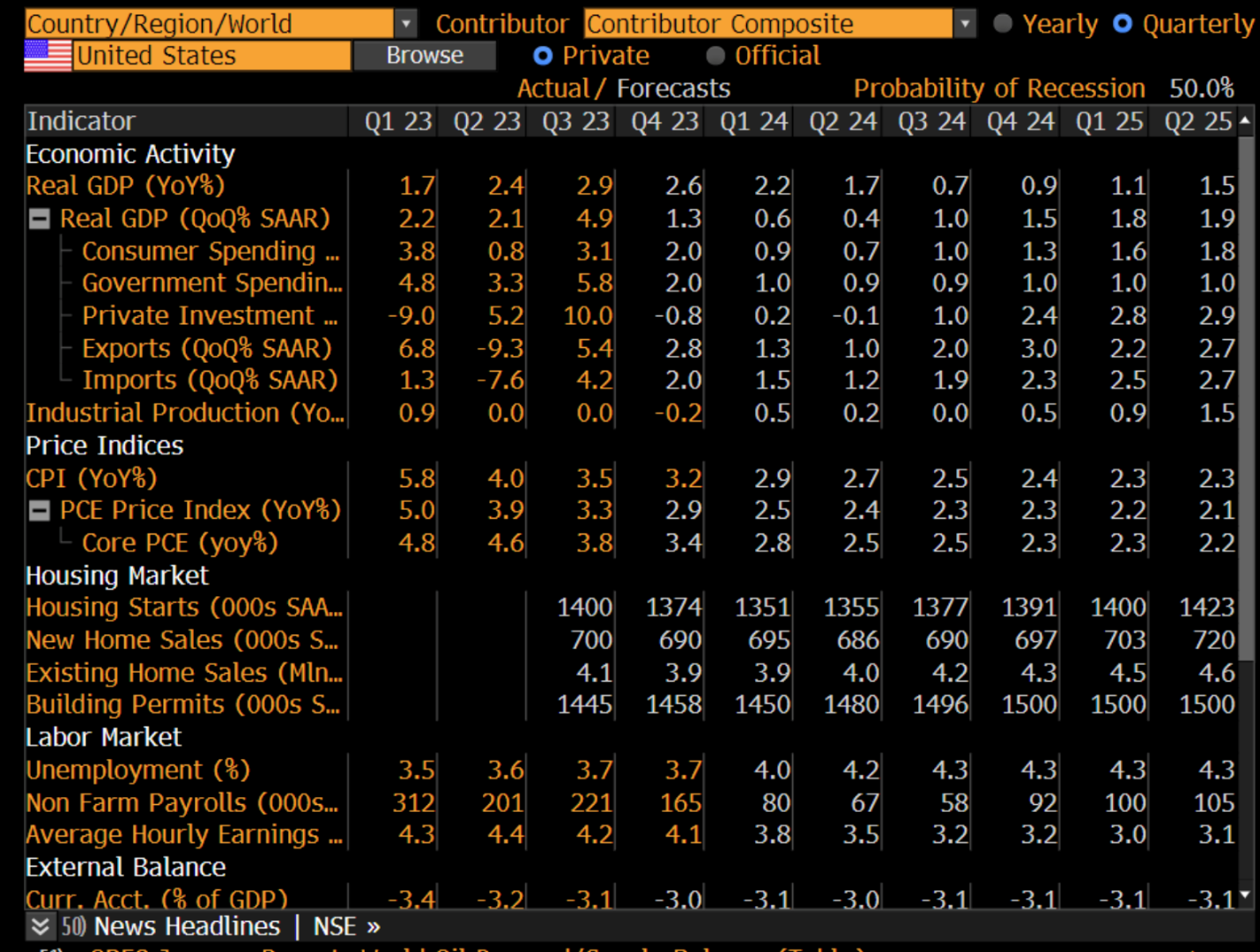Click the Q1 23 column header

(398, 121)
